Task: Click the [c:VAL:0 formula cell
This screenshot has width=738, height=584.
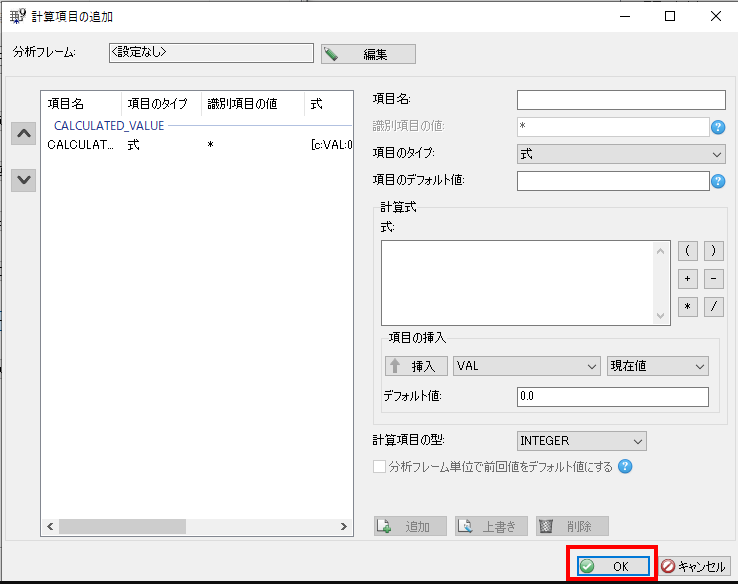Action: [x=331, y=144]
